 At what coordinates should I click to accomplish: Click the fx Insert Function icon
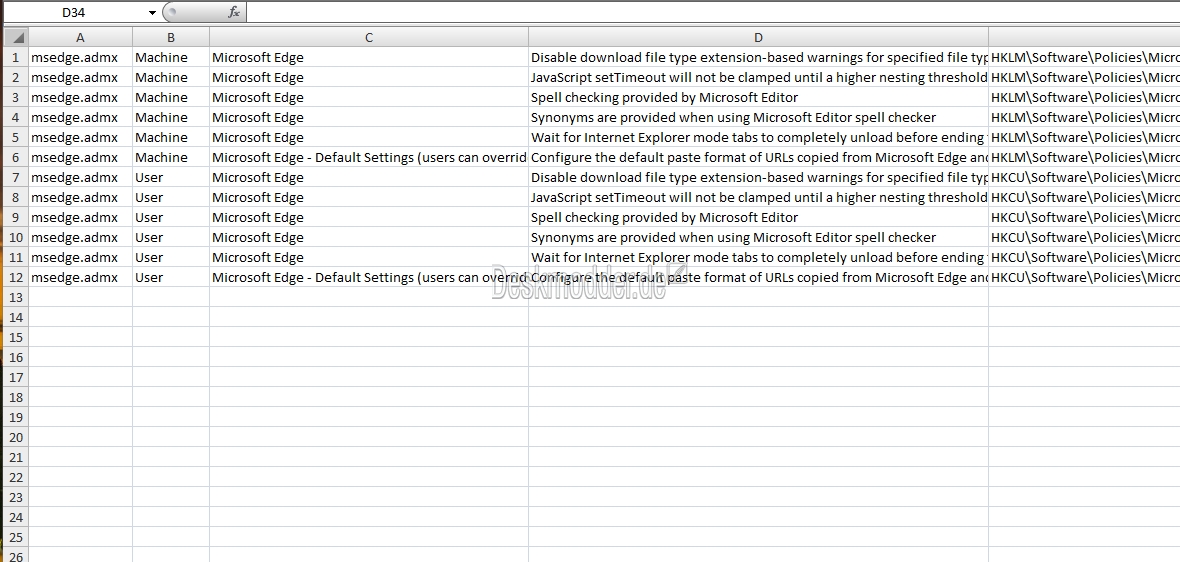(234, 13)
